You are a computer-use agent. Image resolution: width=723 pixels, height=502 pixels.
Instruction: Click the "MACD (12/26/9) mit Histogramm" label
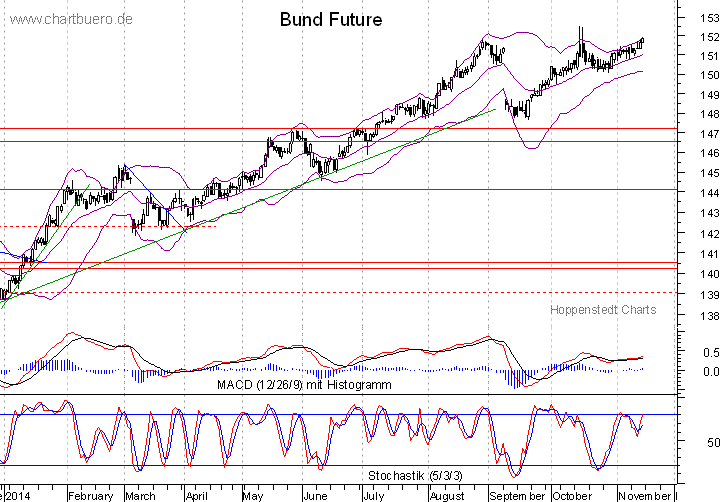pyautogui.click(x=304, y=384)
